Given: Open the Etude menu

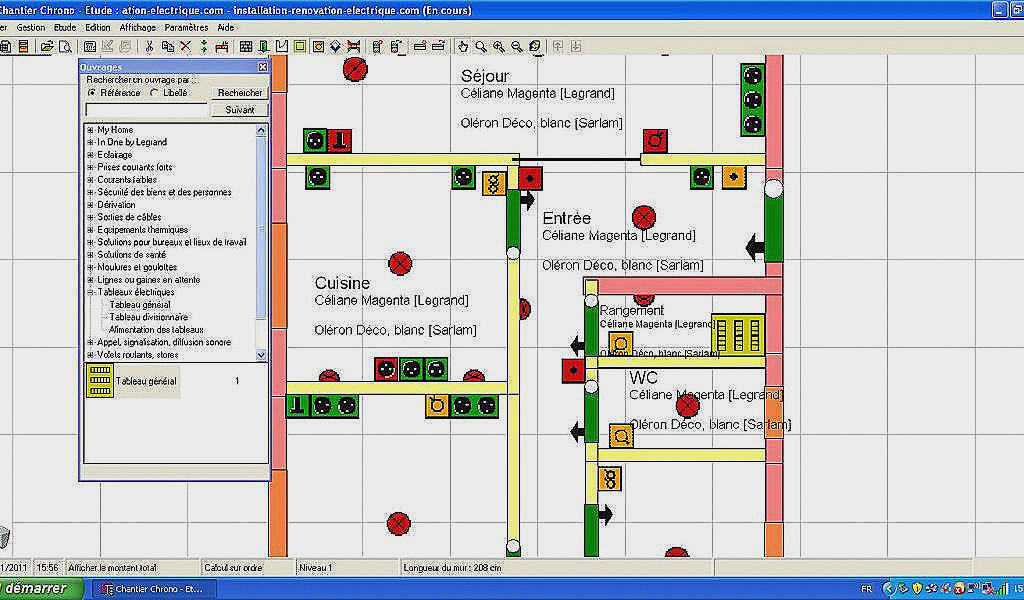Looking at the screenshot, I should click(65, 27).
